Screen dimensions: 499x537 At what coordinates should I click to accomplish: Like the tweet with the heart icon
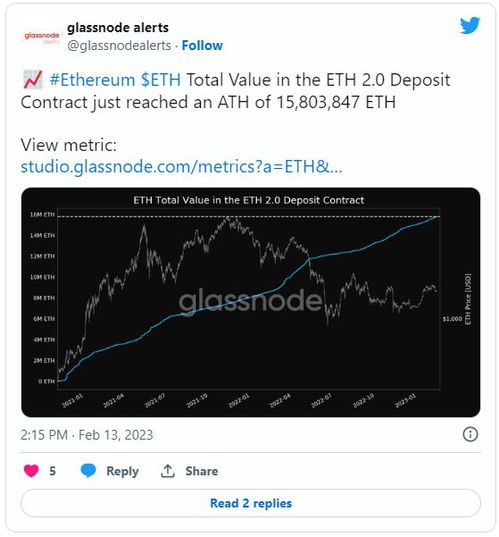pyautogui.click(x=31, y=471)
